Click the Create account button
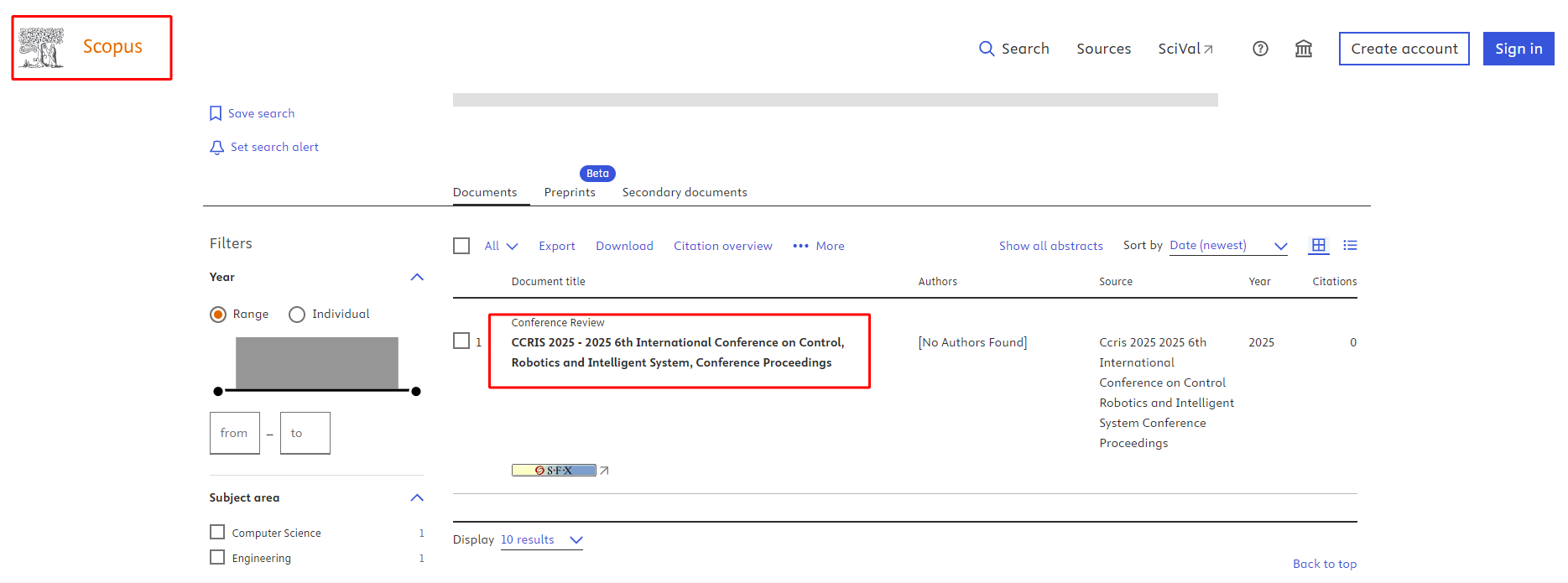This screenshot has width=1568, height=583. (1404, 49)
